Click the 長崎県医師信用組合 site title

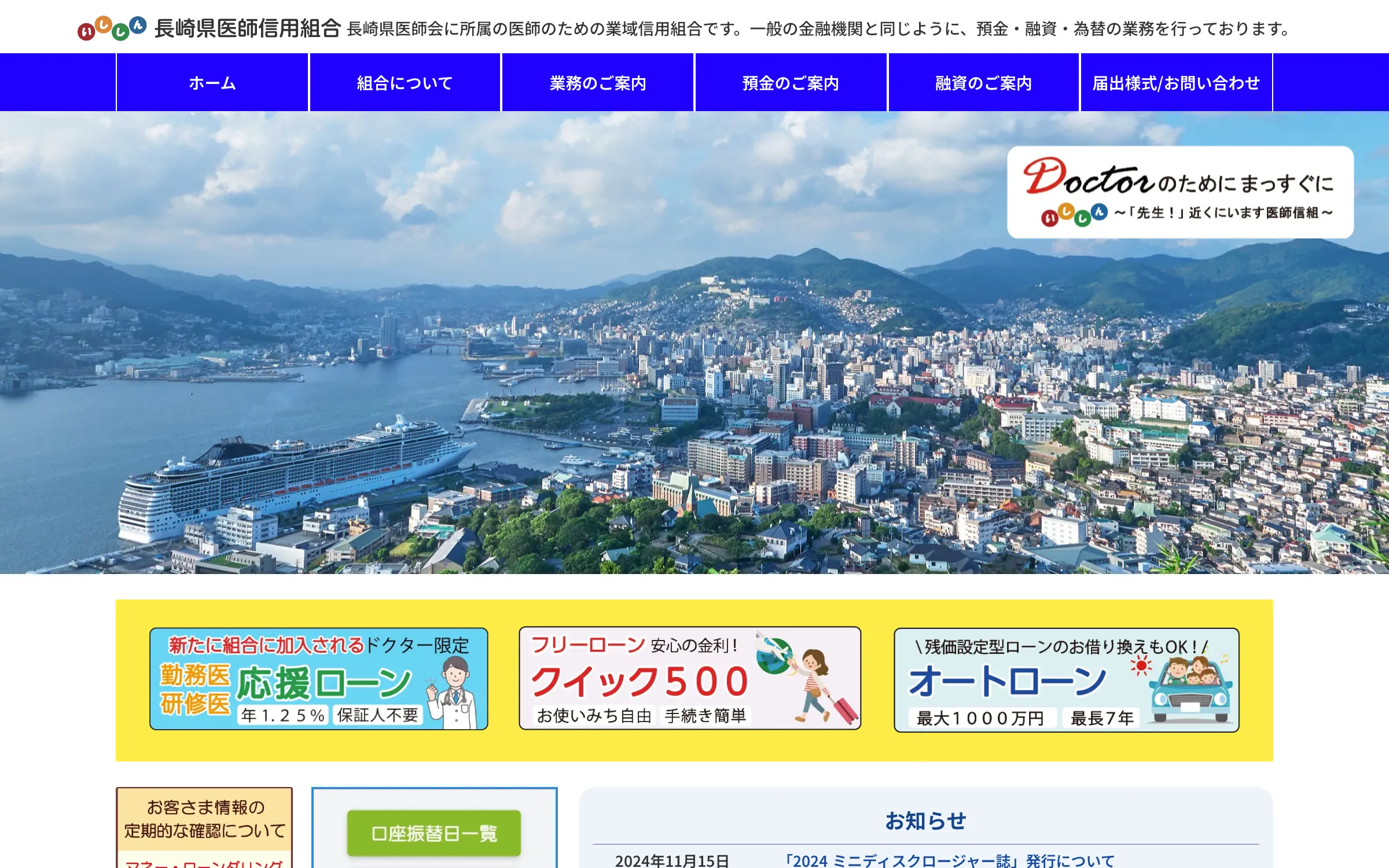(x=247, y=28)
